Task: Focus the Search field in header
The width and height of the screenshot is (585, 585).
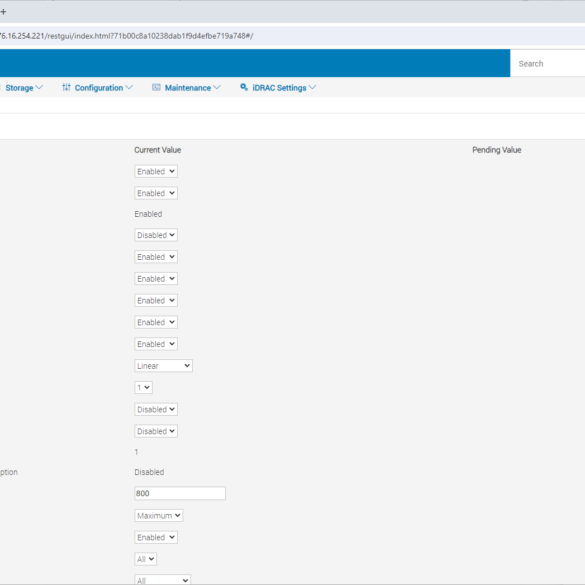Action: pyautogui.click(x=547, y=63)
